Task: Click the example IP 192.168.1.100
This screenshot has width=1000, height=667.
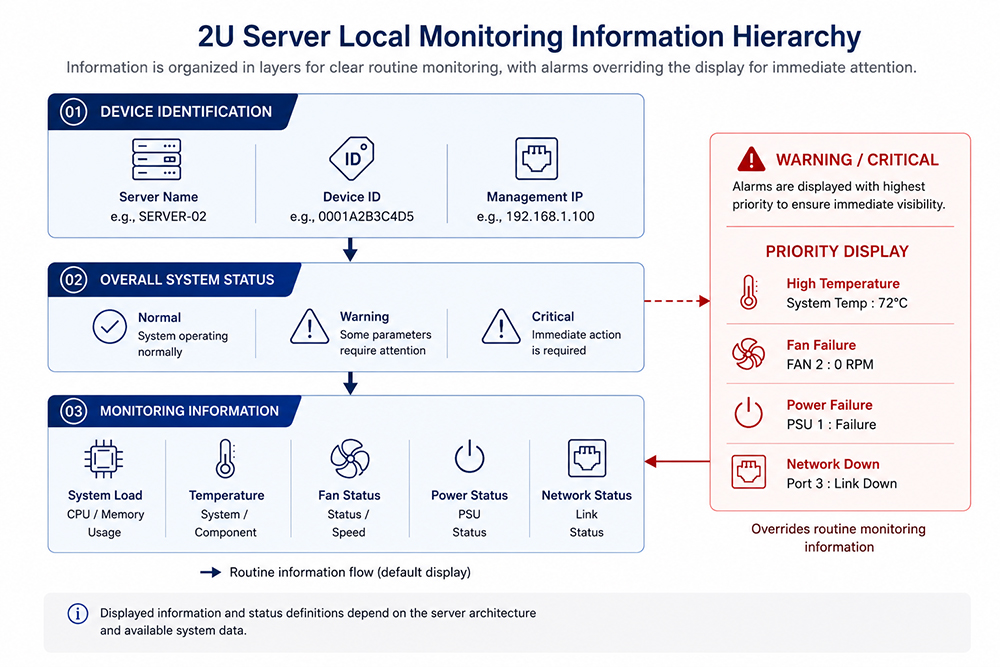Action: (x=550, y=217)
